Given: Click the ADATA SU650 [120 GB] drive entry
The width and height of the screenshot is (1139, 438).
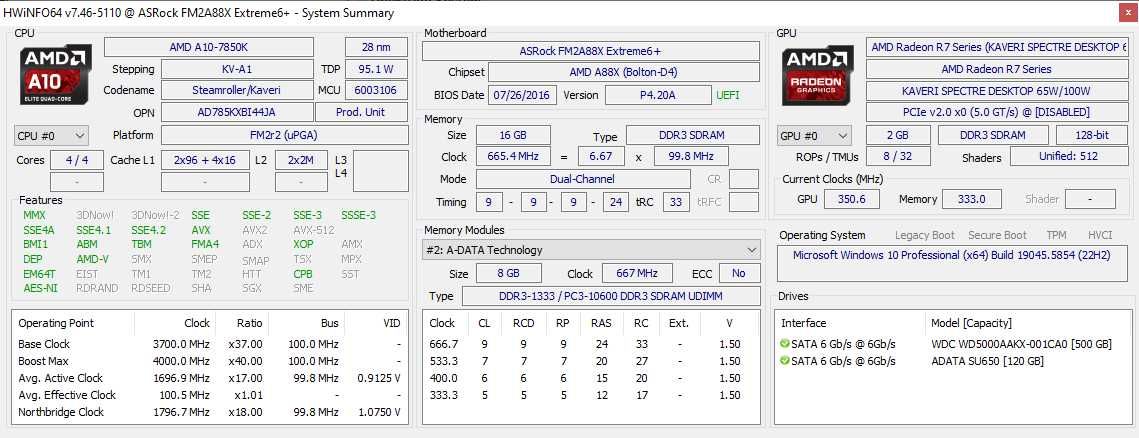Looking at the screenshot, I should (986, 361).
